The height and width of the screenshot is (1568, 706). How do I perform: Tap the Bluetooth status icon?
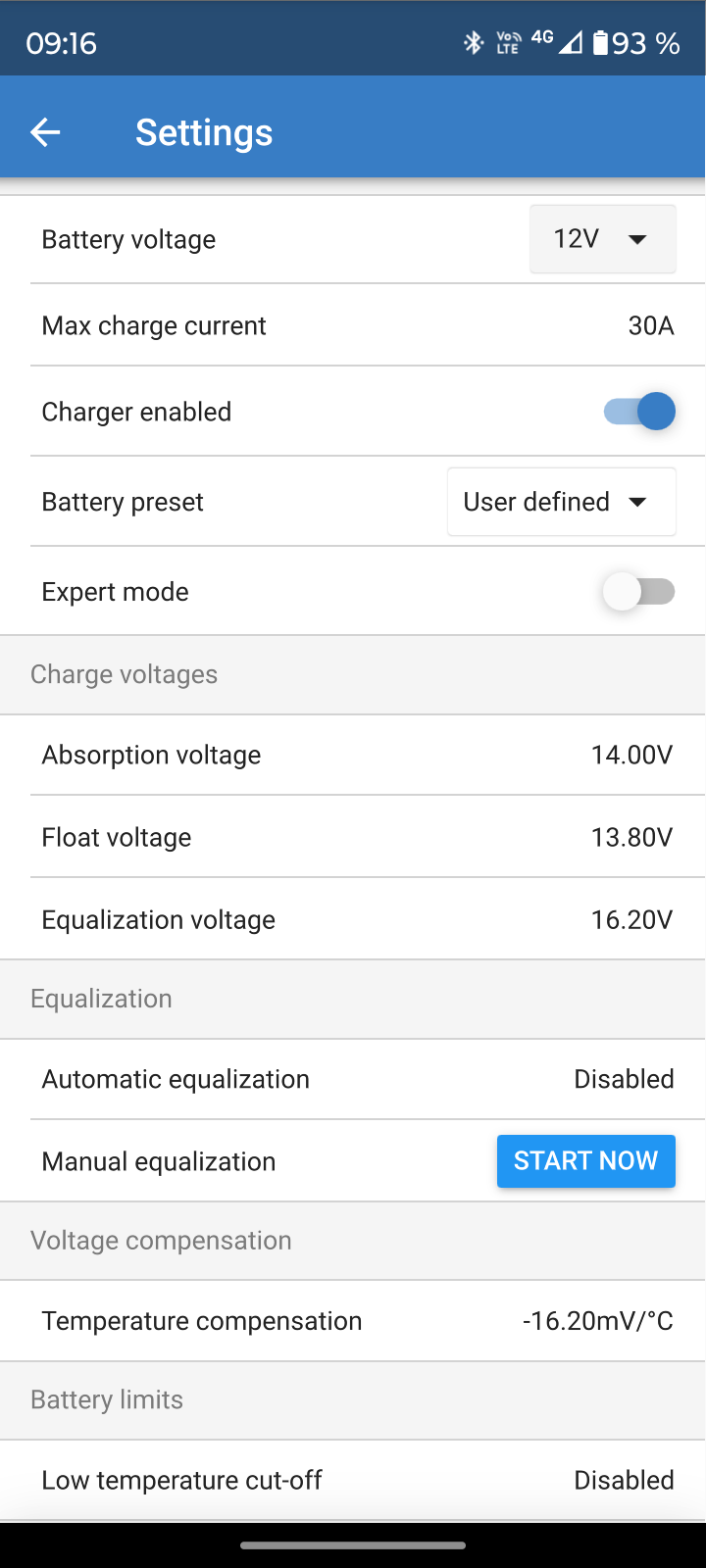[x=474, y=42]
